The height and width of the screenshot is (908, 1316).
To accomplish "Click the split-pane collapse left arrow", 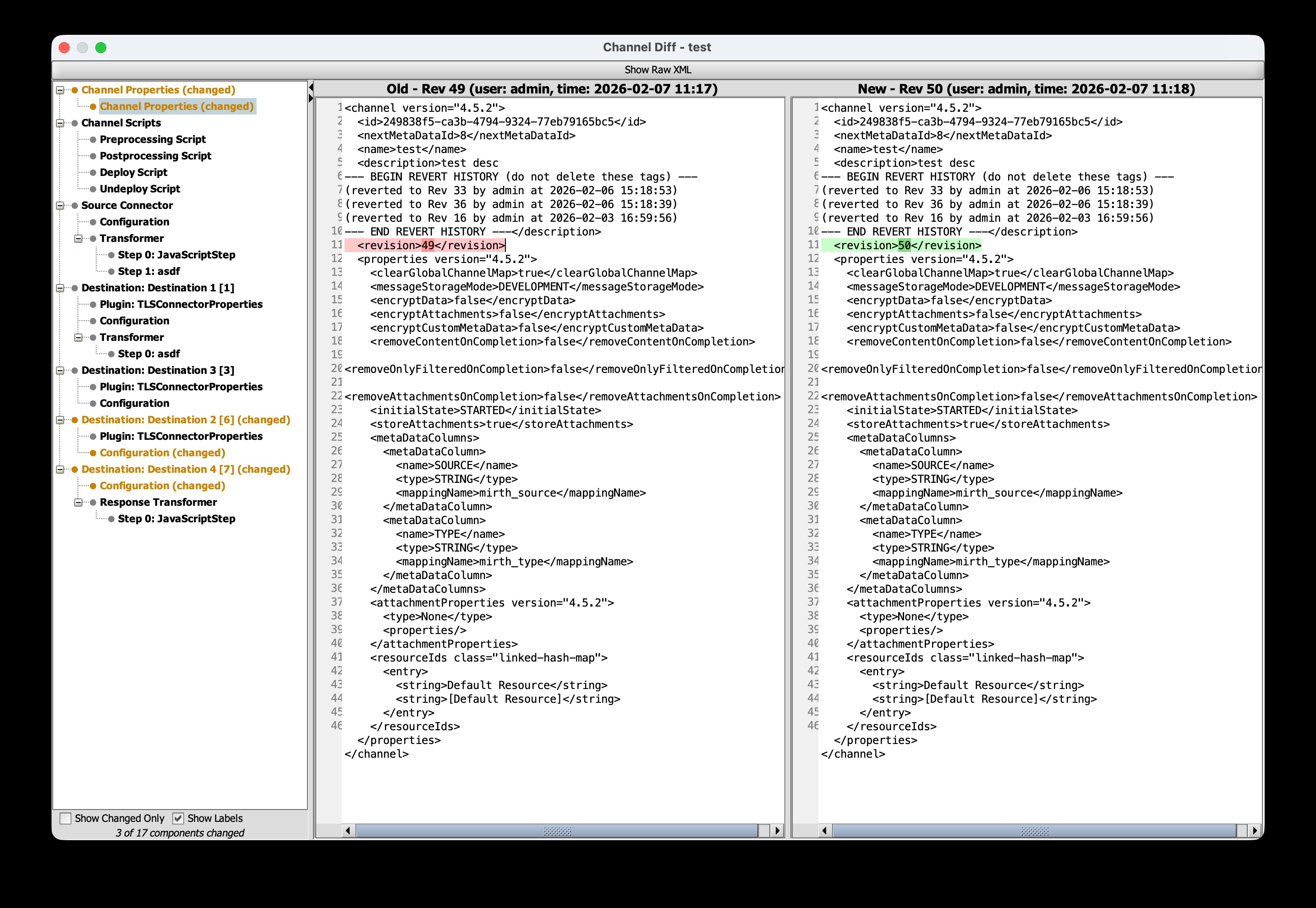I will (x=311, y=88).
